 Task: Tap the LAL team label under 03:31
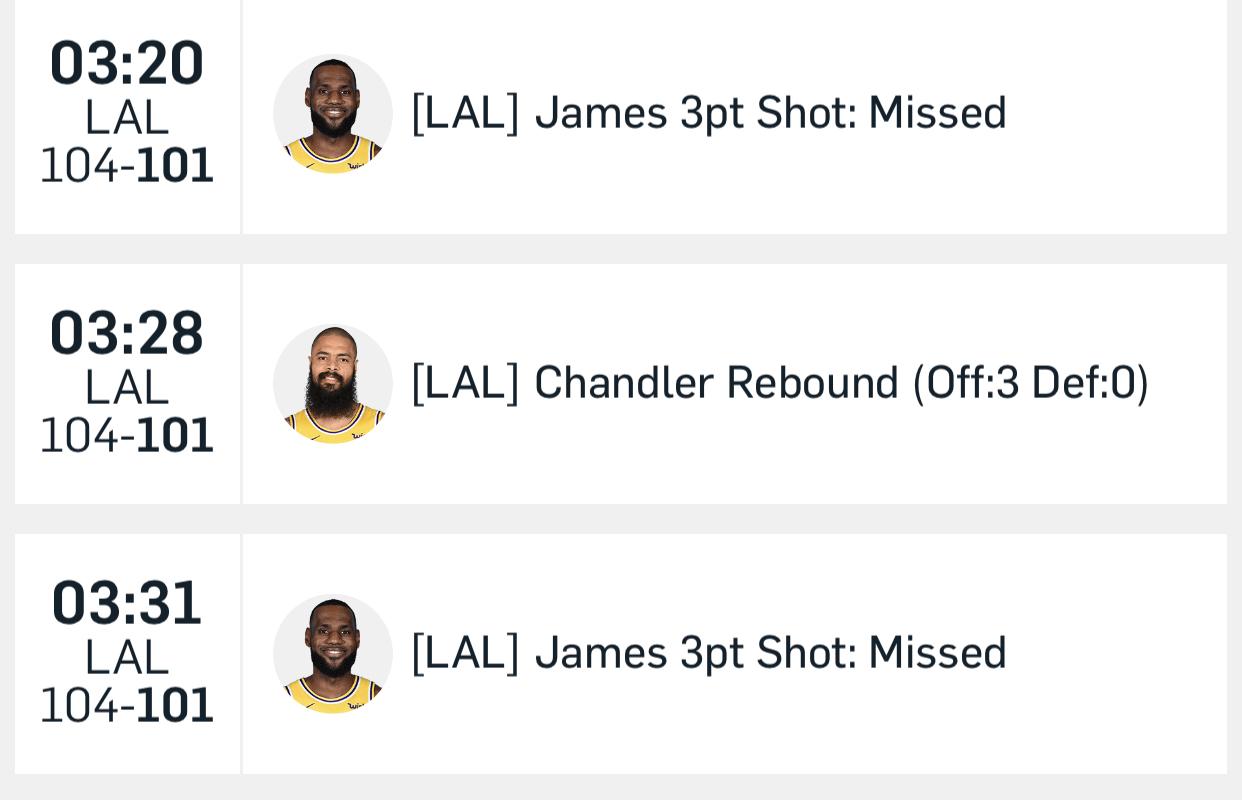point(127,658)
